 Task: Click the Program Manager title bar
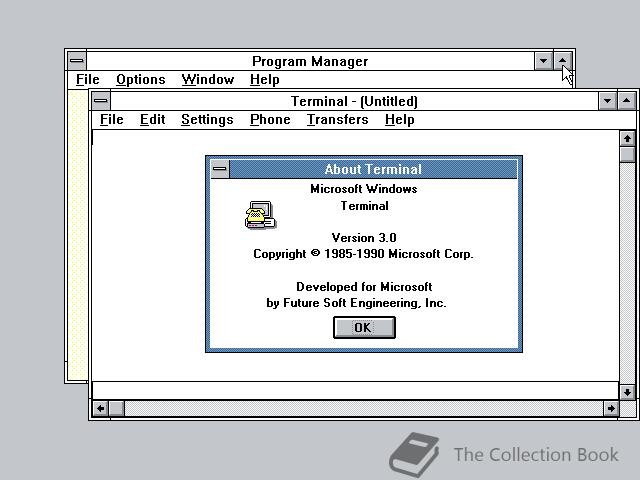310,61
